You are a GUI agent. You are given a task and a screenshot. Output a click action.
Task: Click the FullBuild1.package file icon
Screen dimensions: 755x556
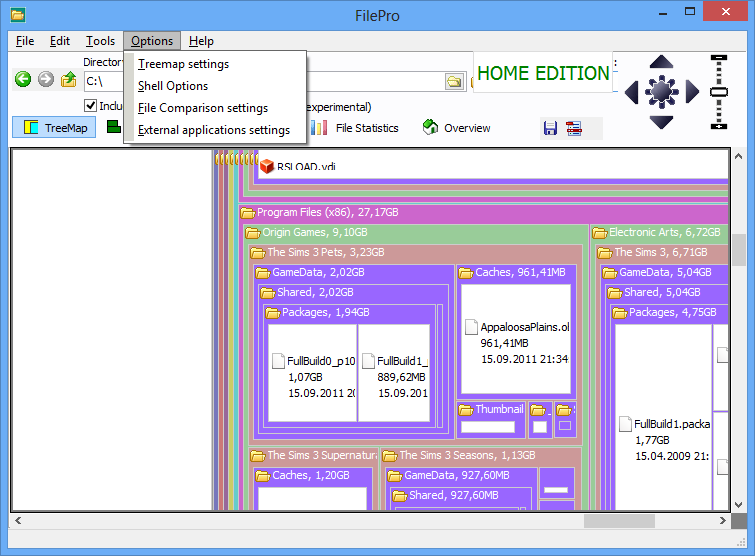625,424
